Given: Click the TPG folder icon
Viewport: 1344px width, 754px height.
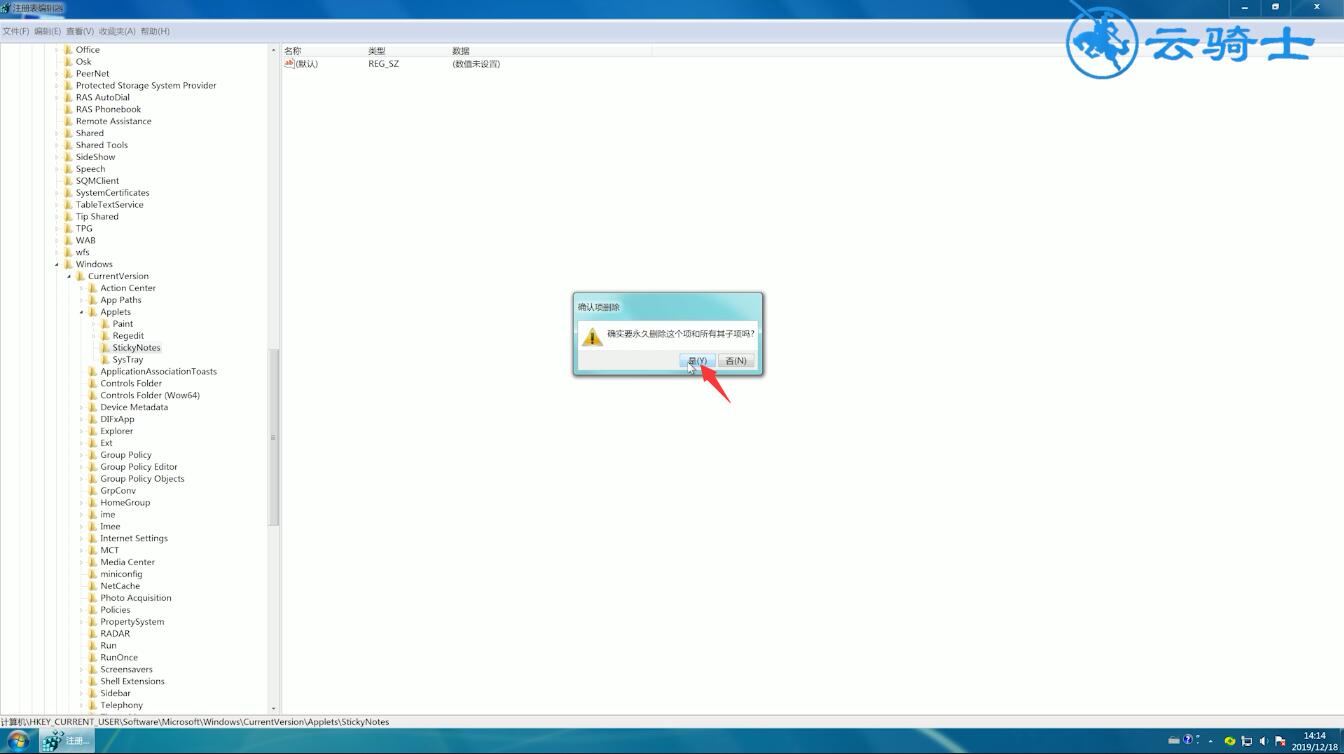Looking at the screenshot, I should point(68,228).
